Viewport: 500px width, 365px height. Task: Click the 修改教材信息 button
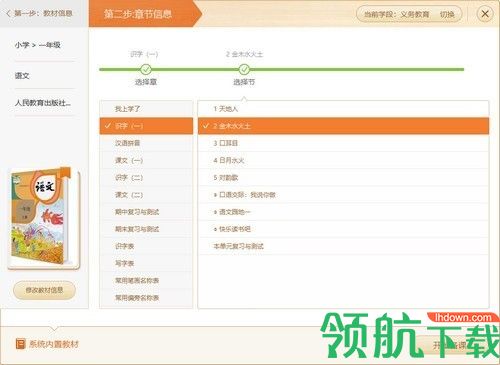tap(44, 290)
